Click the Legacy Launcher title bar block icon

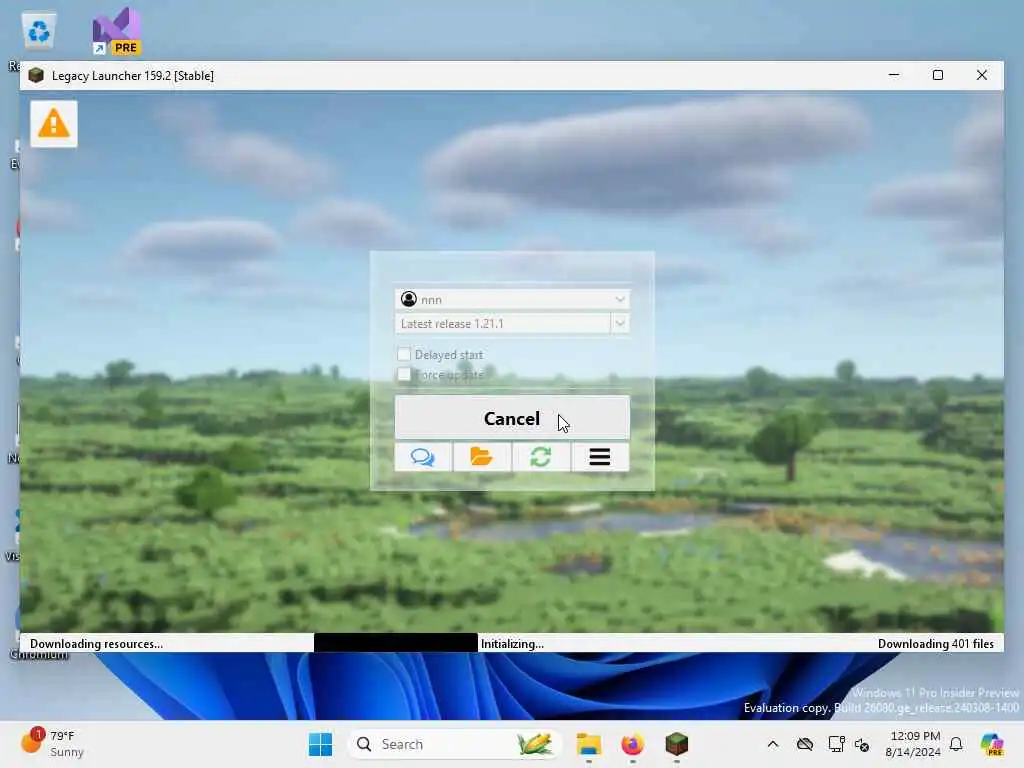(36, 75)
